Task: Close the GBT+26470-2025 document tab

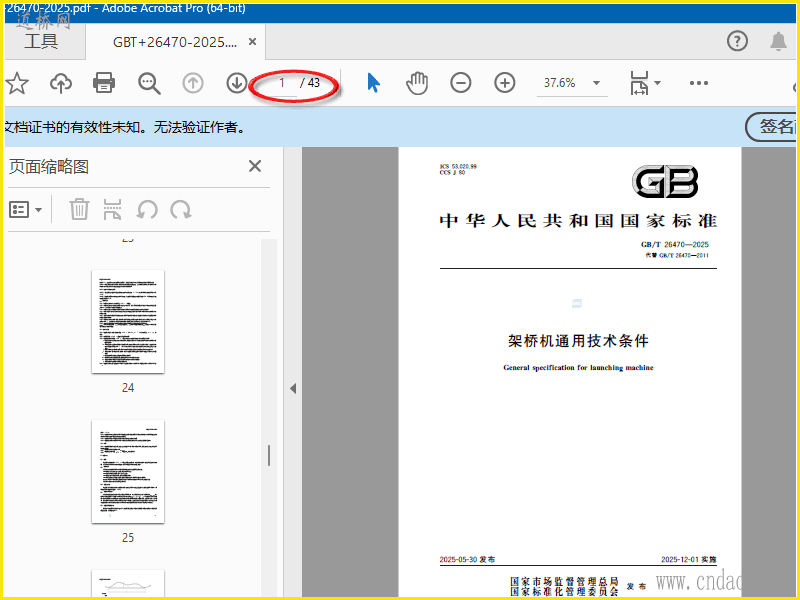Action: click(252, 42)
